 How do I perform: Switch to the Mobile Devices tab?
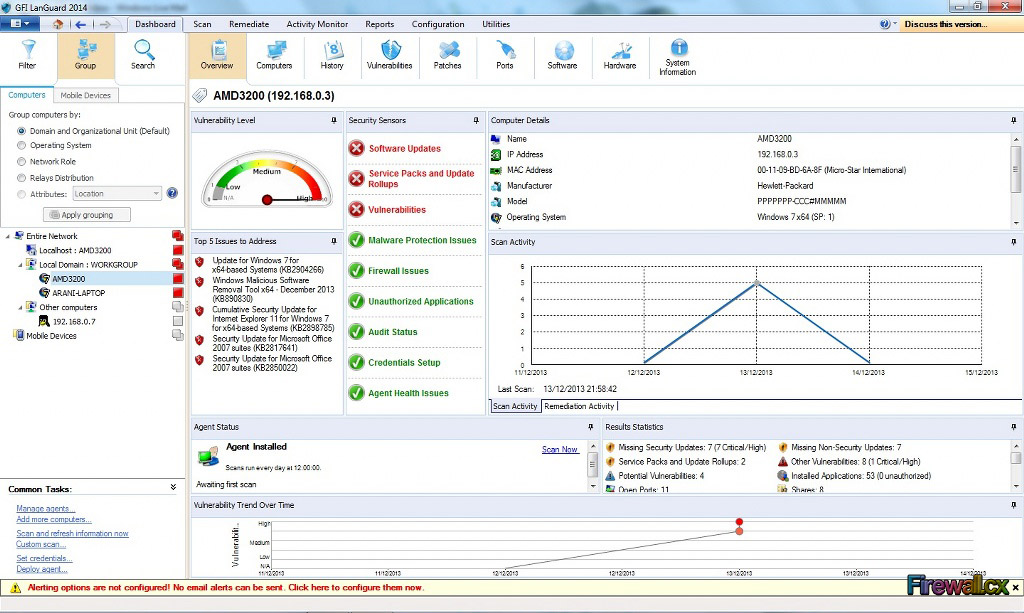(86, 95)
